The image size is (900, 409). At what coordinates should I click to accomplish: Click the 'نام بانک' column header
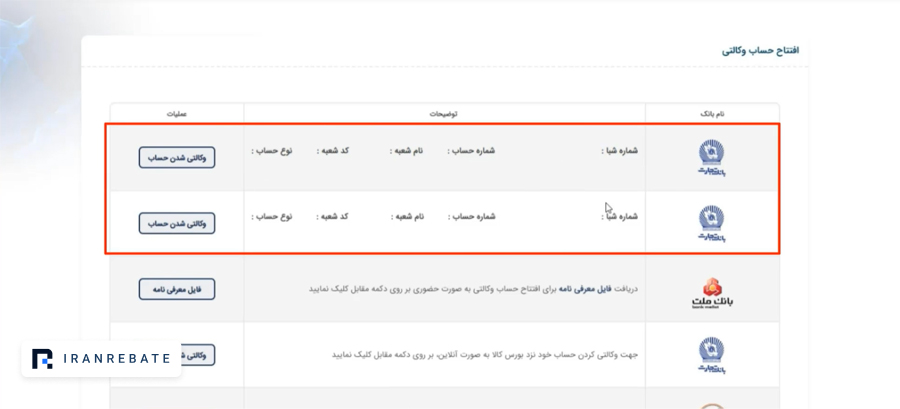pos(712,114)
